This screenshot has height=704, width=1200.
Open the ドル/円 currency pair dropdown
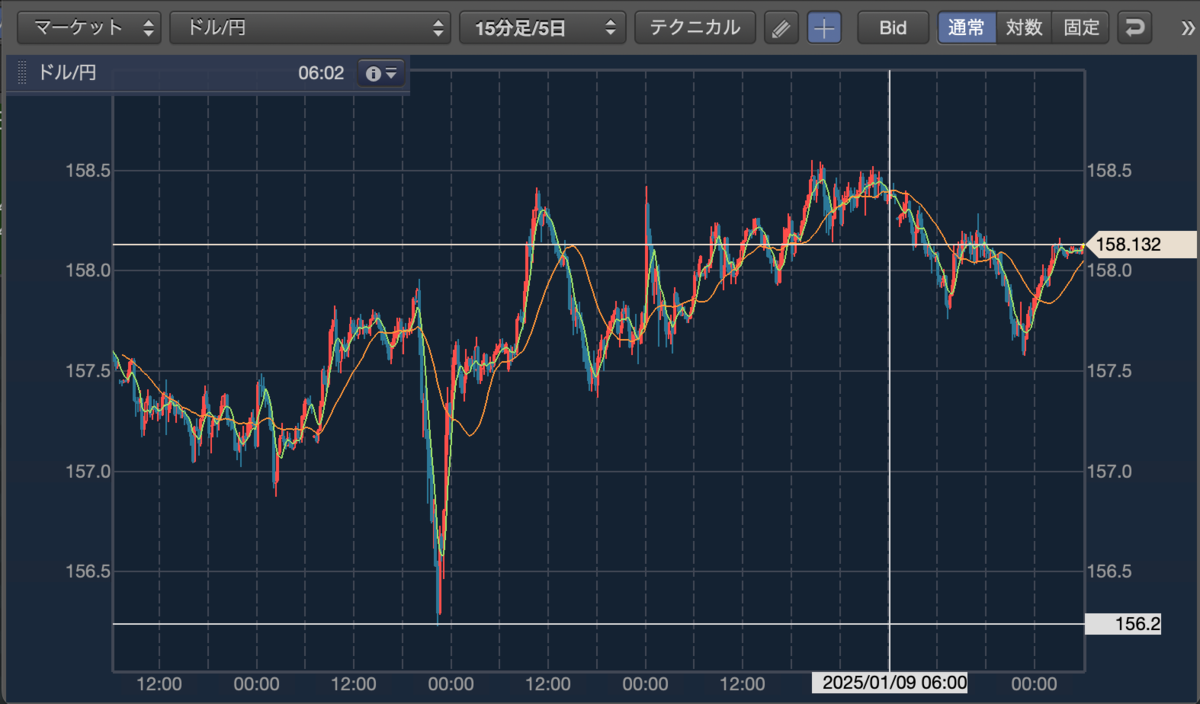point(311,27)
